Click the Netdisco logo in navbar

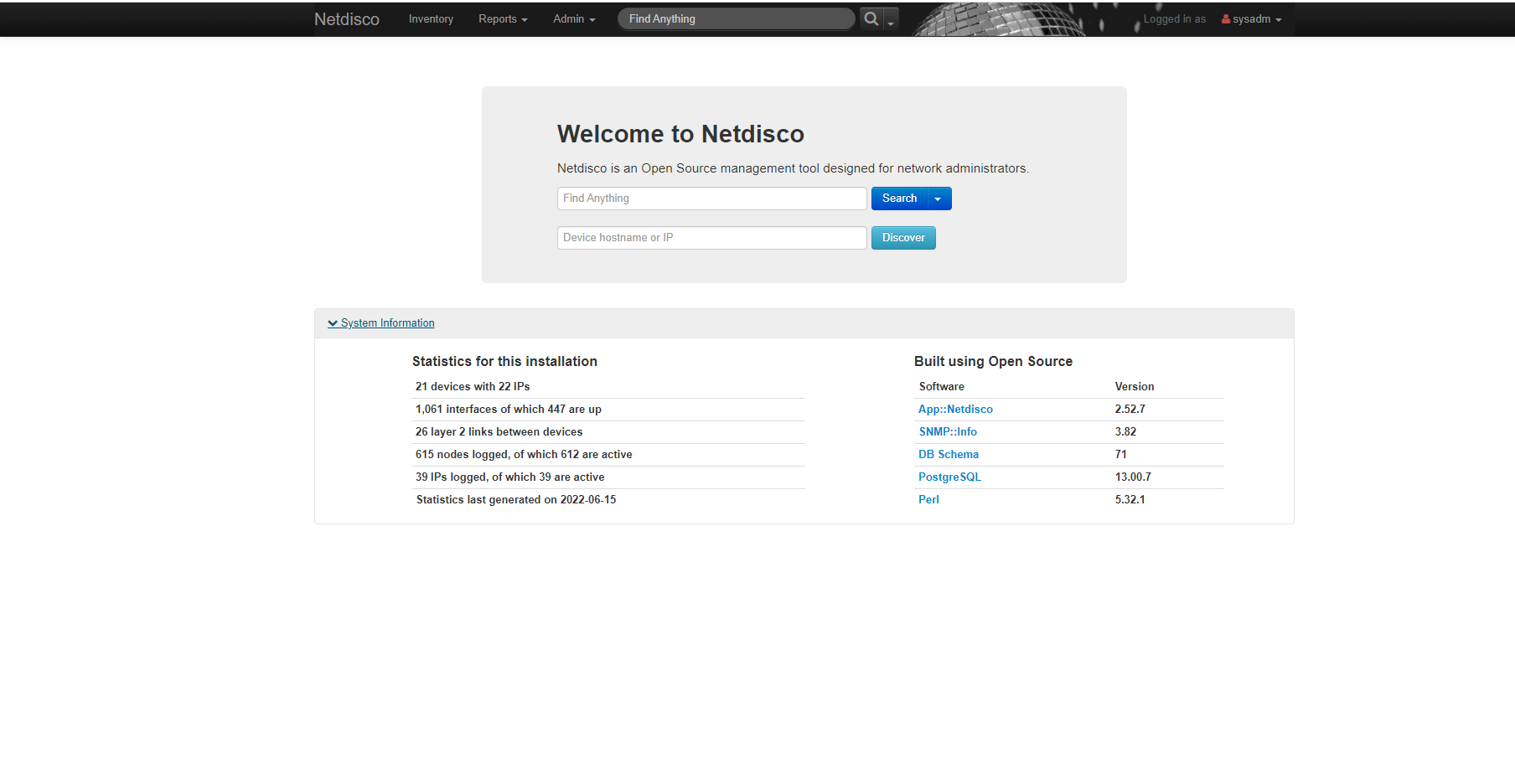click(x=346, y=18)
